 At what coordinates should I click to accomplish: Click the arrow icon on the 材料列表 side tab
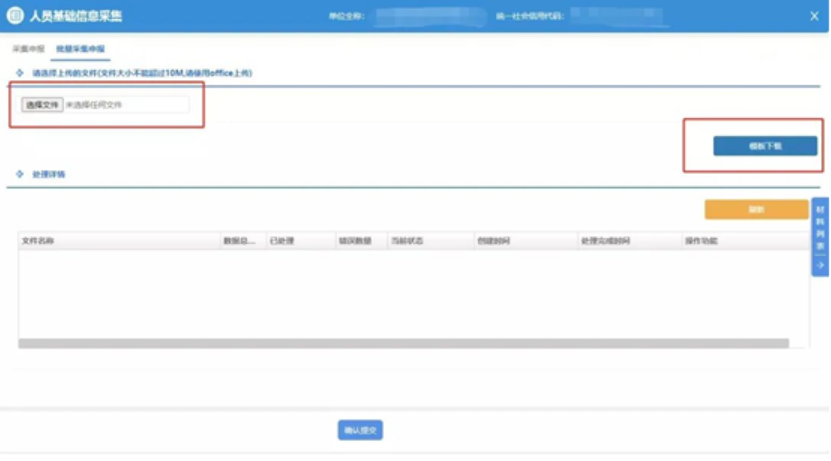[820, 265]
